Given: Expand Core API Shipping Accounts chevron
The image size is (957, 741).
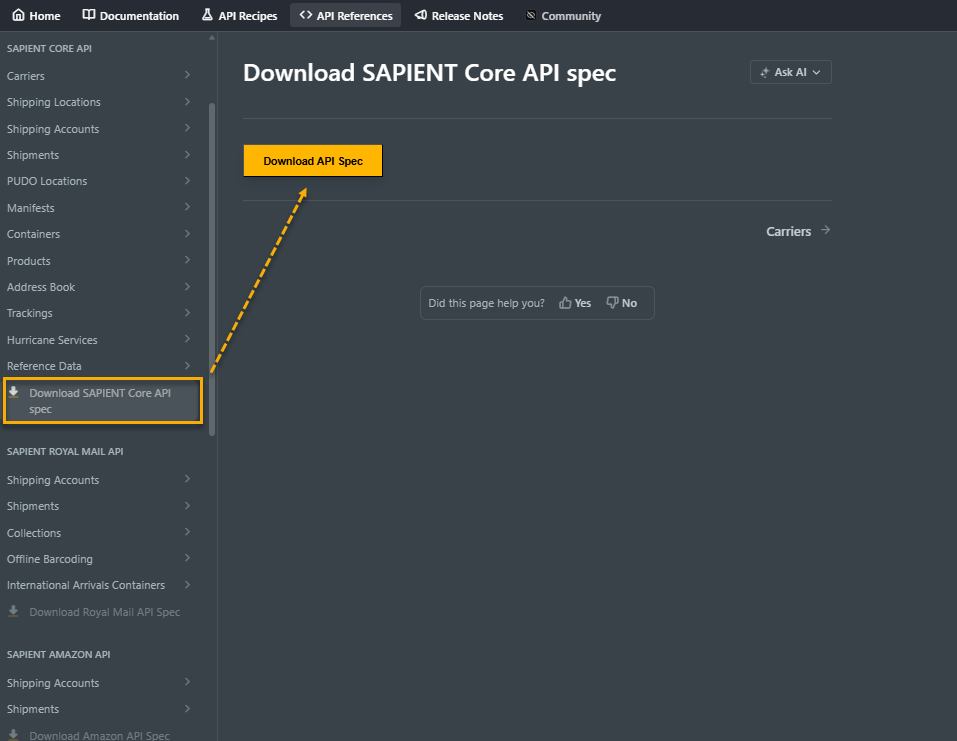Looking at the screenshot, I should [x=187, y=128].
